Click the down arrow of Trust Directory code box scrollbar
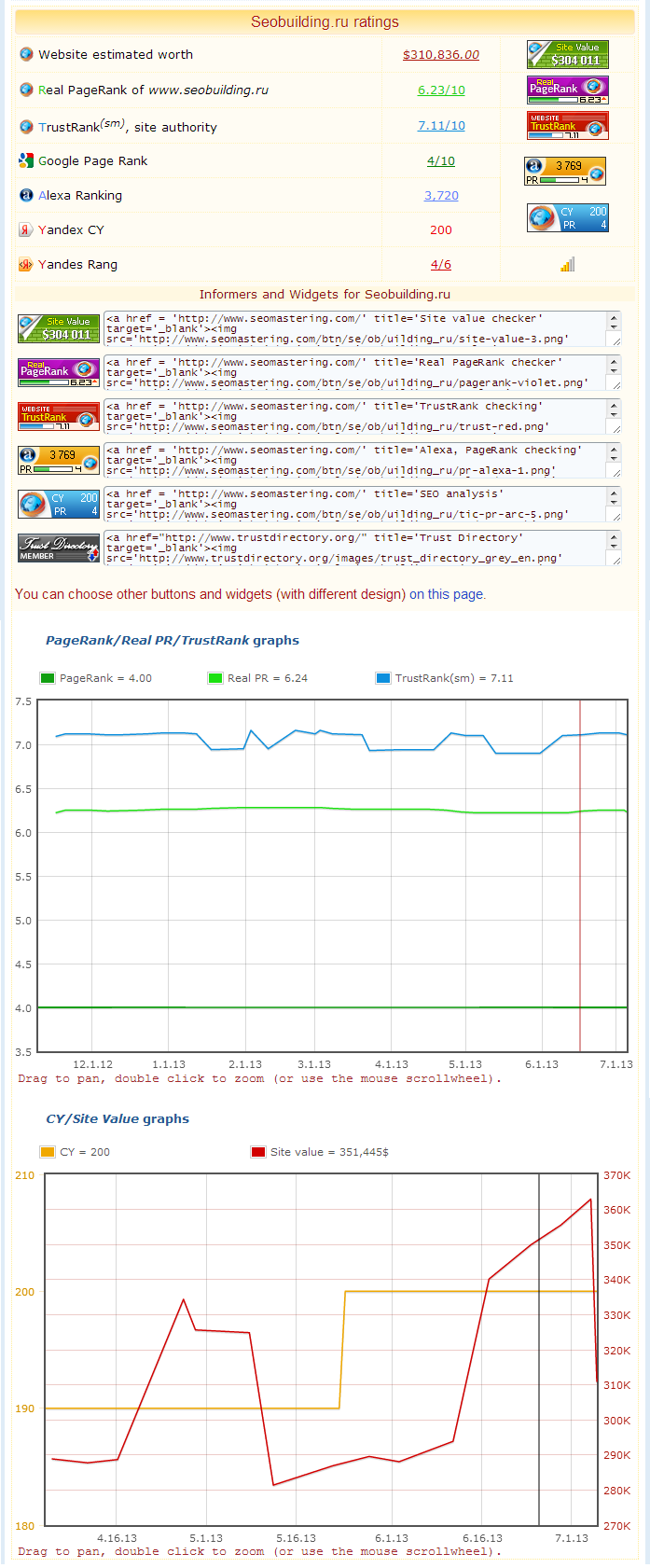The height and width of the screenshot is (1568, 650). [614, 547]
